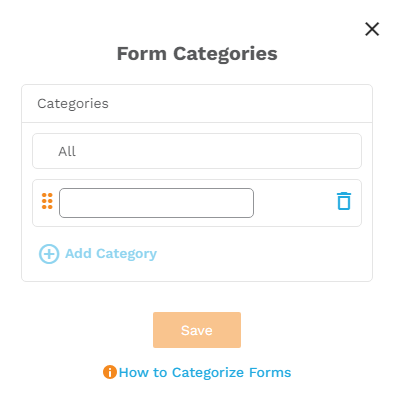Select the All category row

(197, 151)
